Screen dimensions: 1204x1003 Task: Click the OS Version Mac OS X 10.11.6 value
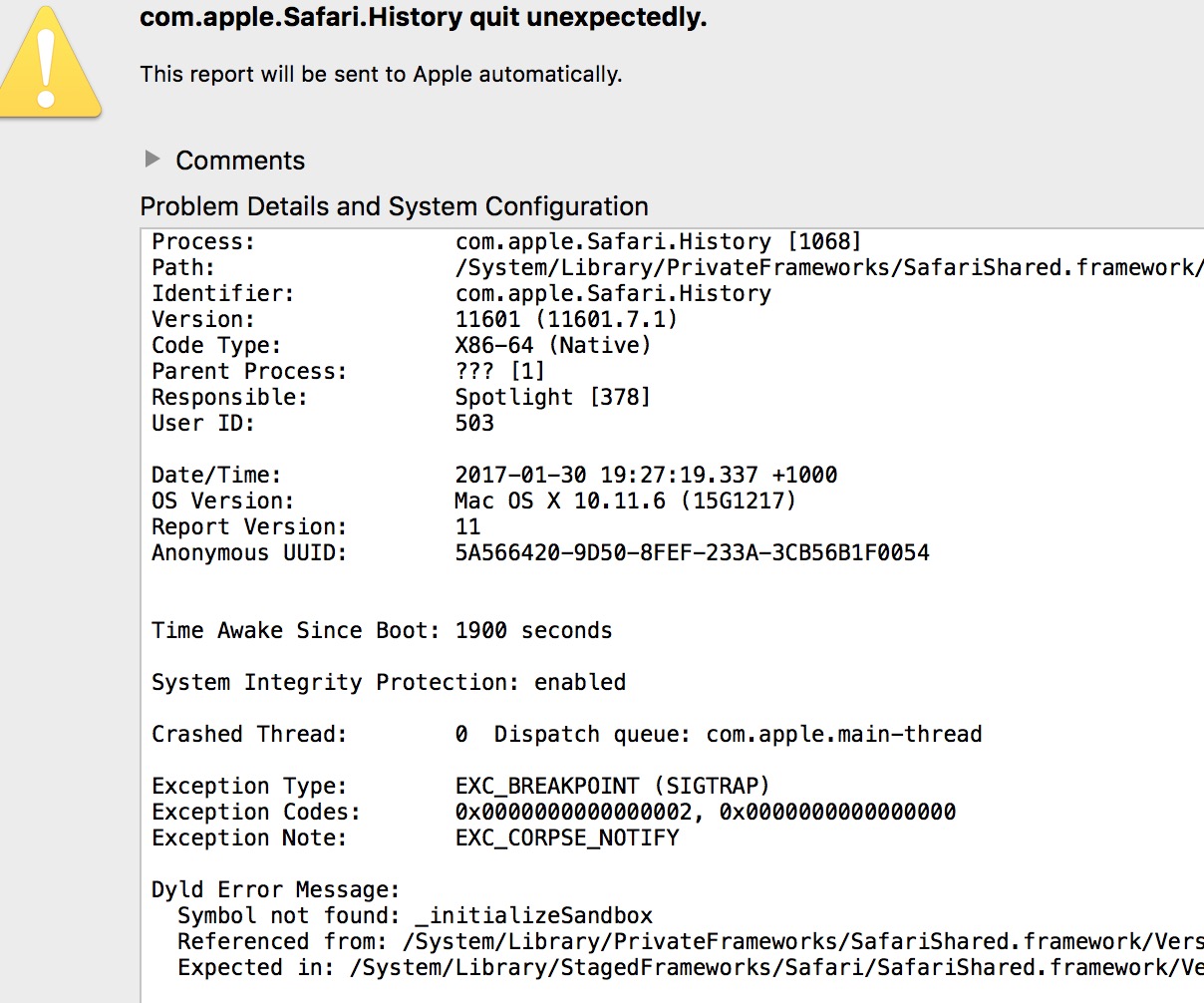(626, 501)
